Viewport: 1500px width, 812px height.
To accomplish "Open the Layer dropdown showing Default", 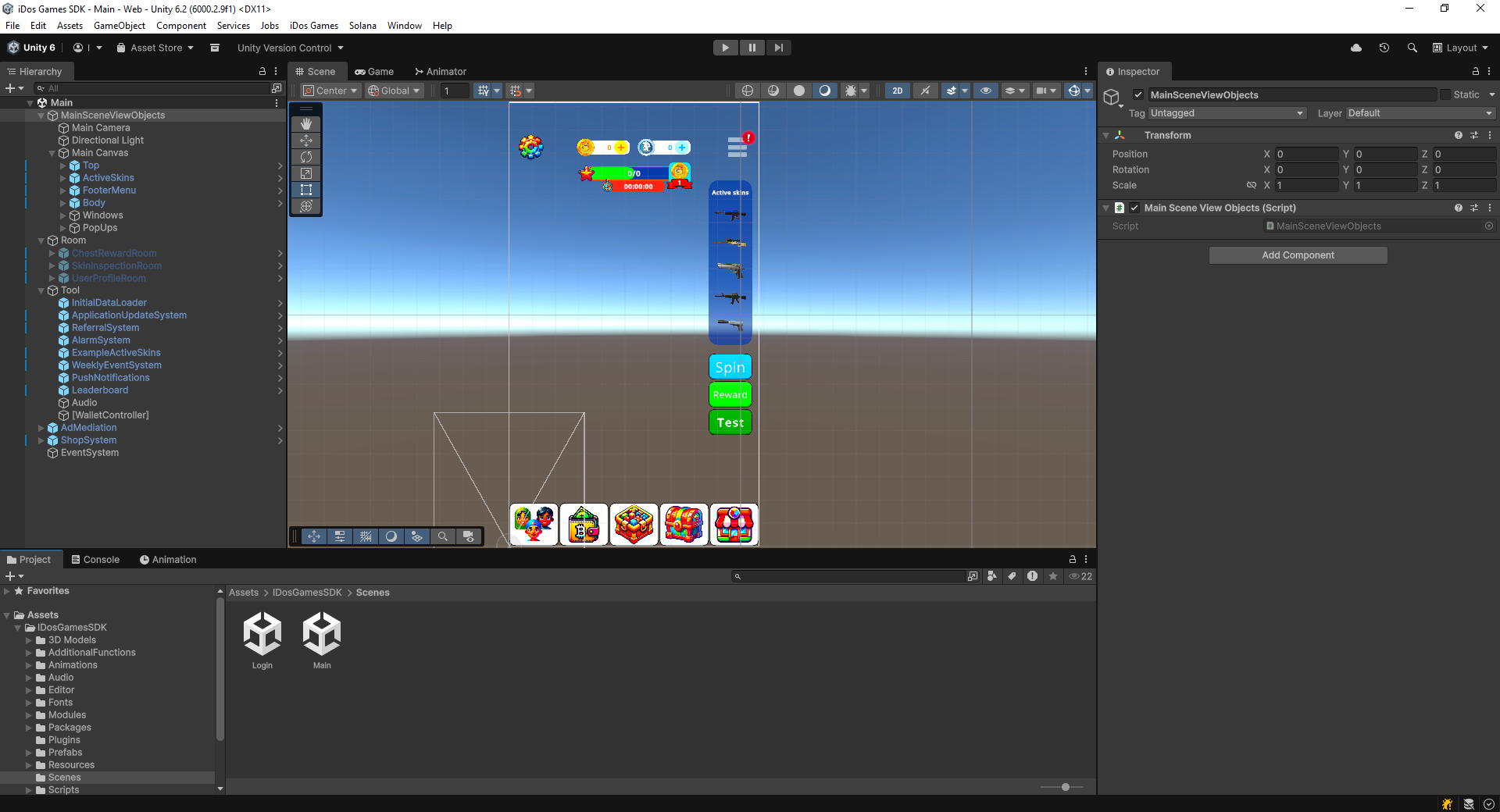I will tap(1420, 113).
